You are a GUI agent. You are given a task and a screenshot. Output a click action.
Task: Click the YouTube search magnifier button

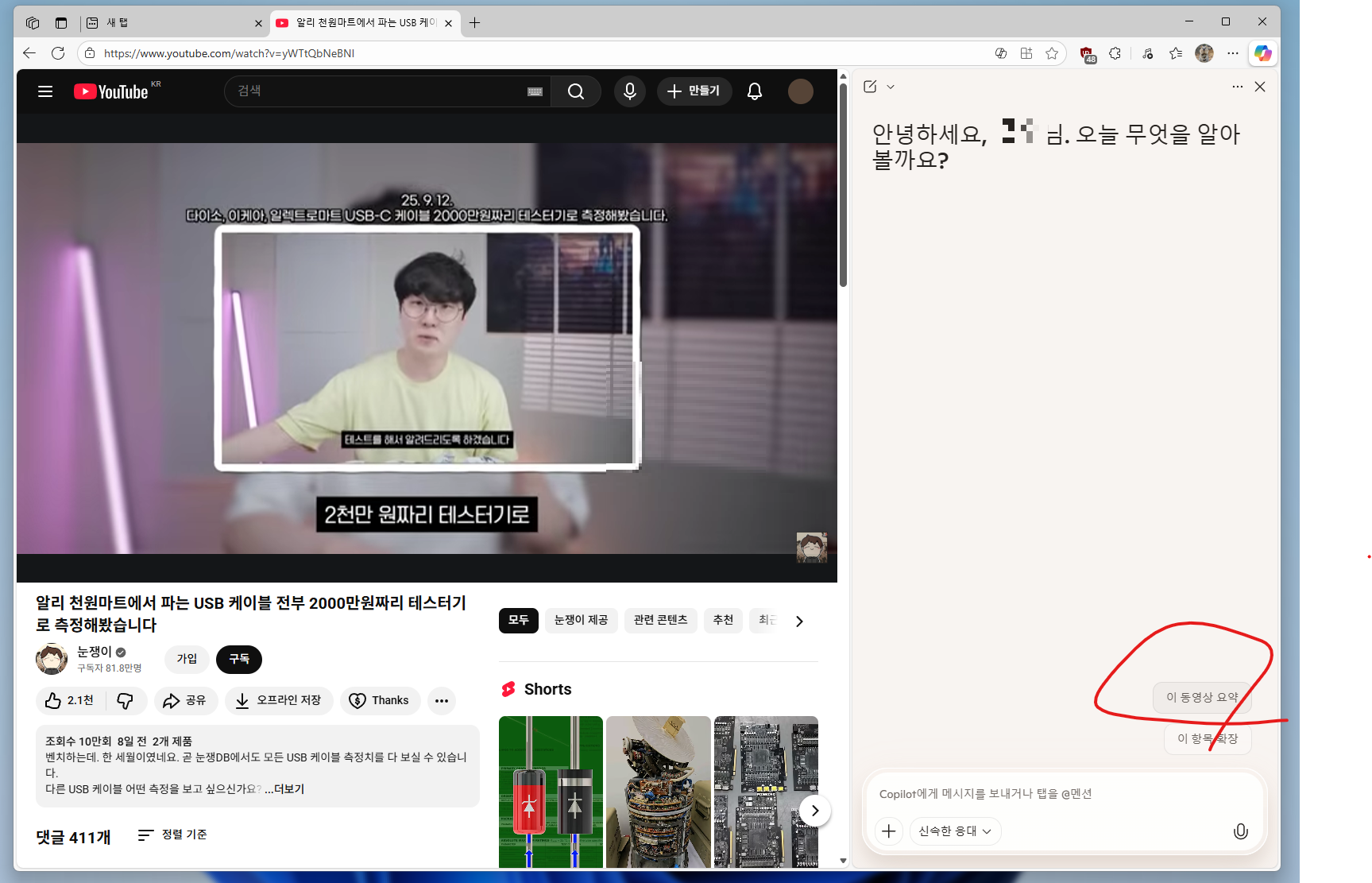click(576, 91)
